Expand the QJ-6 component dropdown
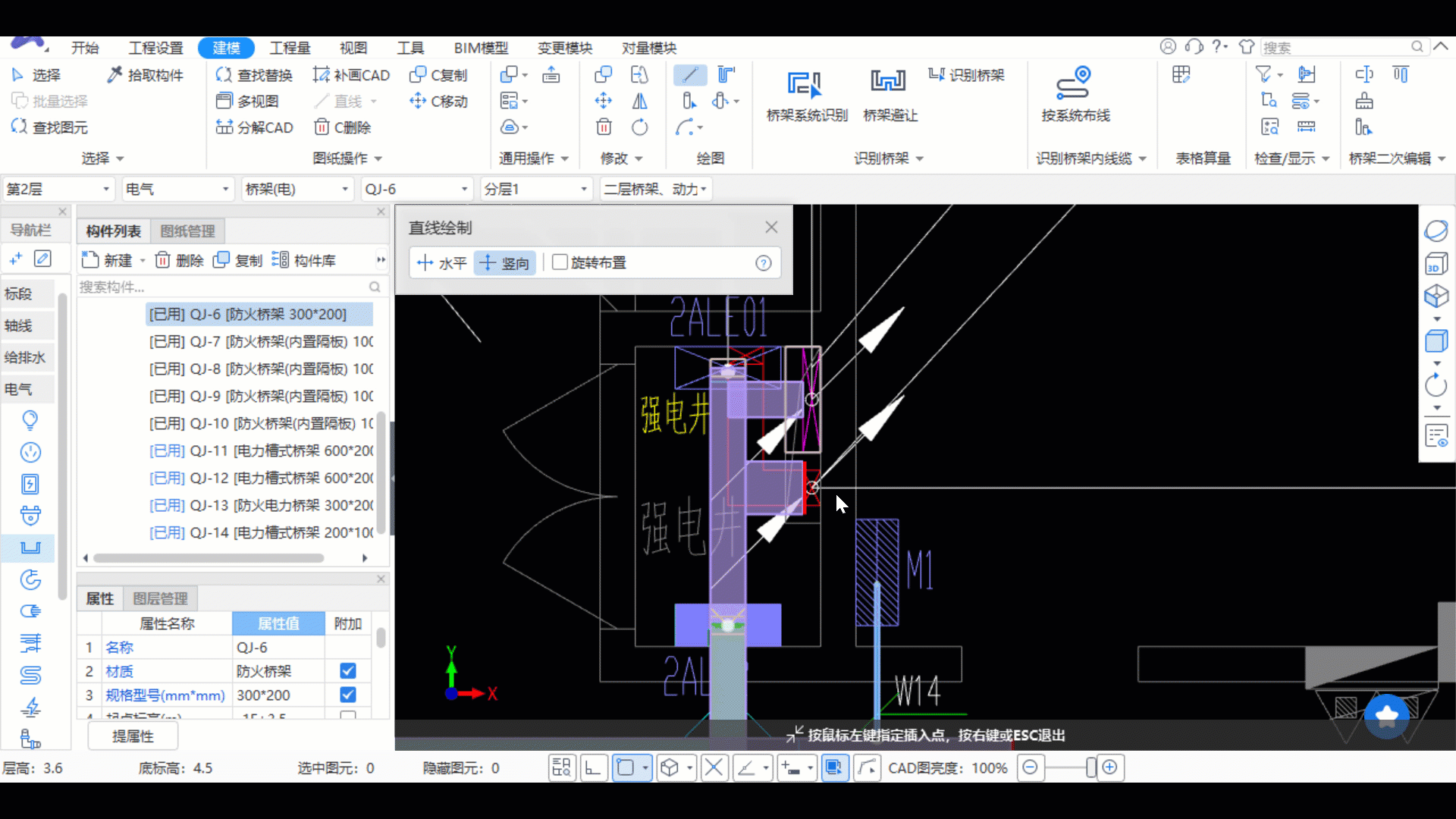Viewport: 1456px width, 819px height. [x=464, y=189]
